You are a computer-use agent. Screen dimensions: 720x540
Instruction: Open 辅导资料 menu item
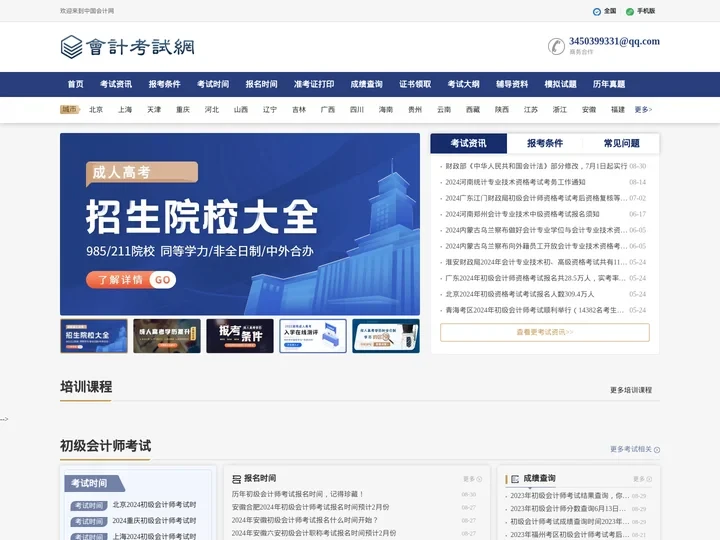[512, 84]
